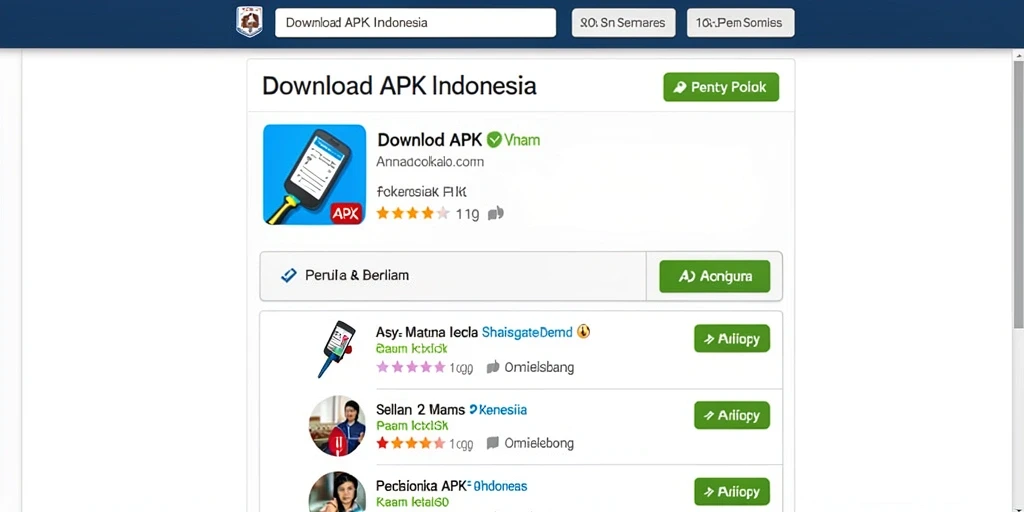
Task: Click the page vertical scrollbar thumb
Action: [x=1018, y=194]
